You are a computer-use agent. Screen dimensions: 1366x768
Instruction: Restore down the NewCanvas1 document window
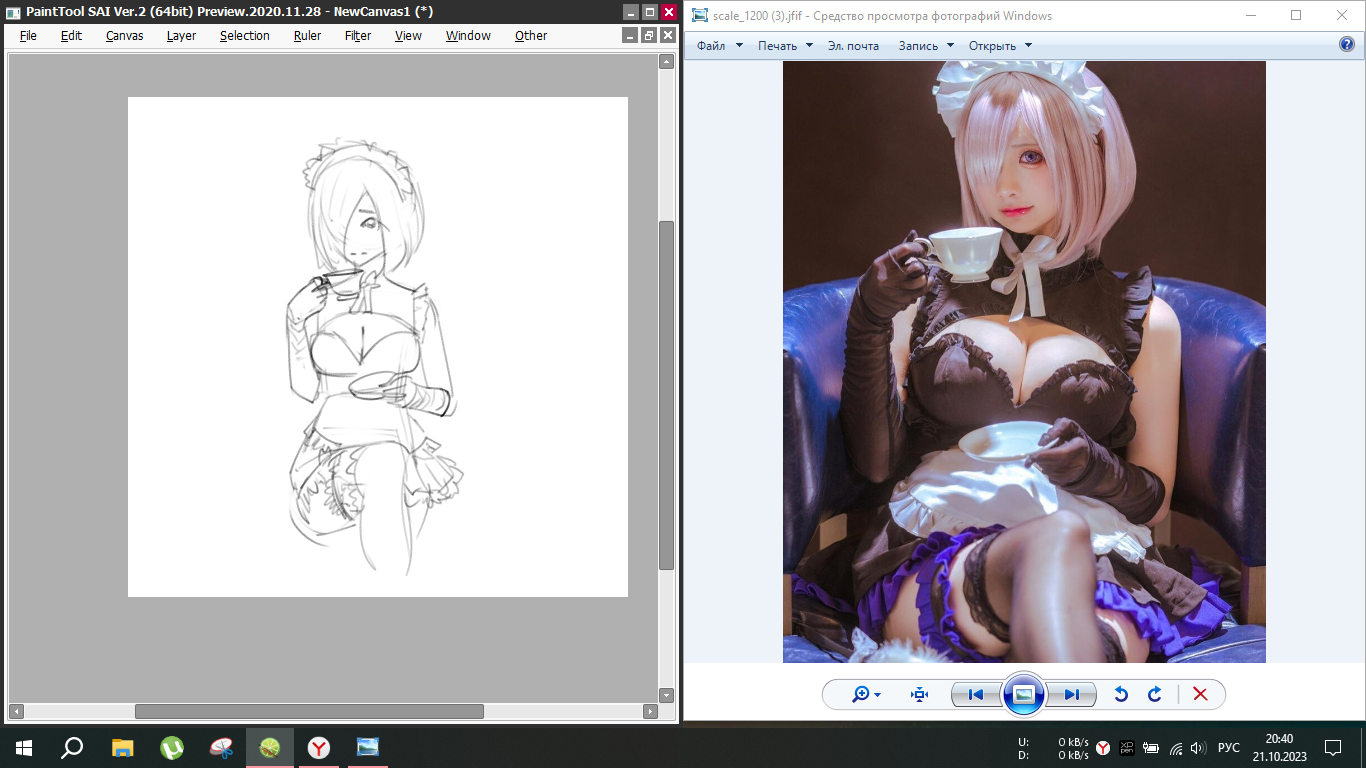pos(649,35)
